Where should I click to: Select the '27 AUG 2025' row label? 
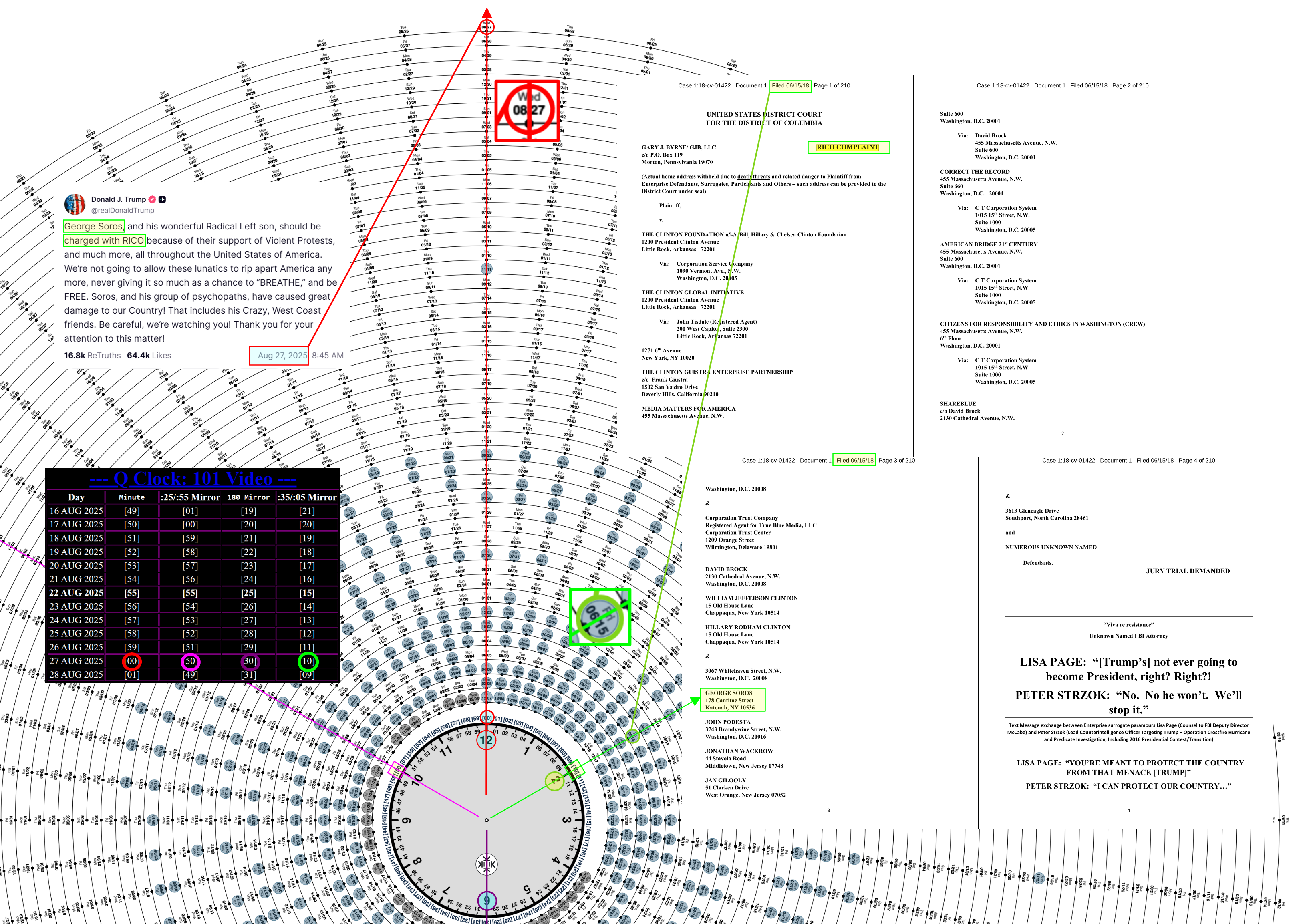pos(76,661)
